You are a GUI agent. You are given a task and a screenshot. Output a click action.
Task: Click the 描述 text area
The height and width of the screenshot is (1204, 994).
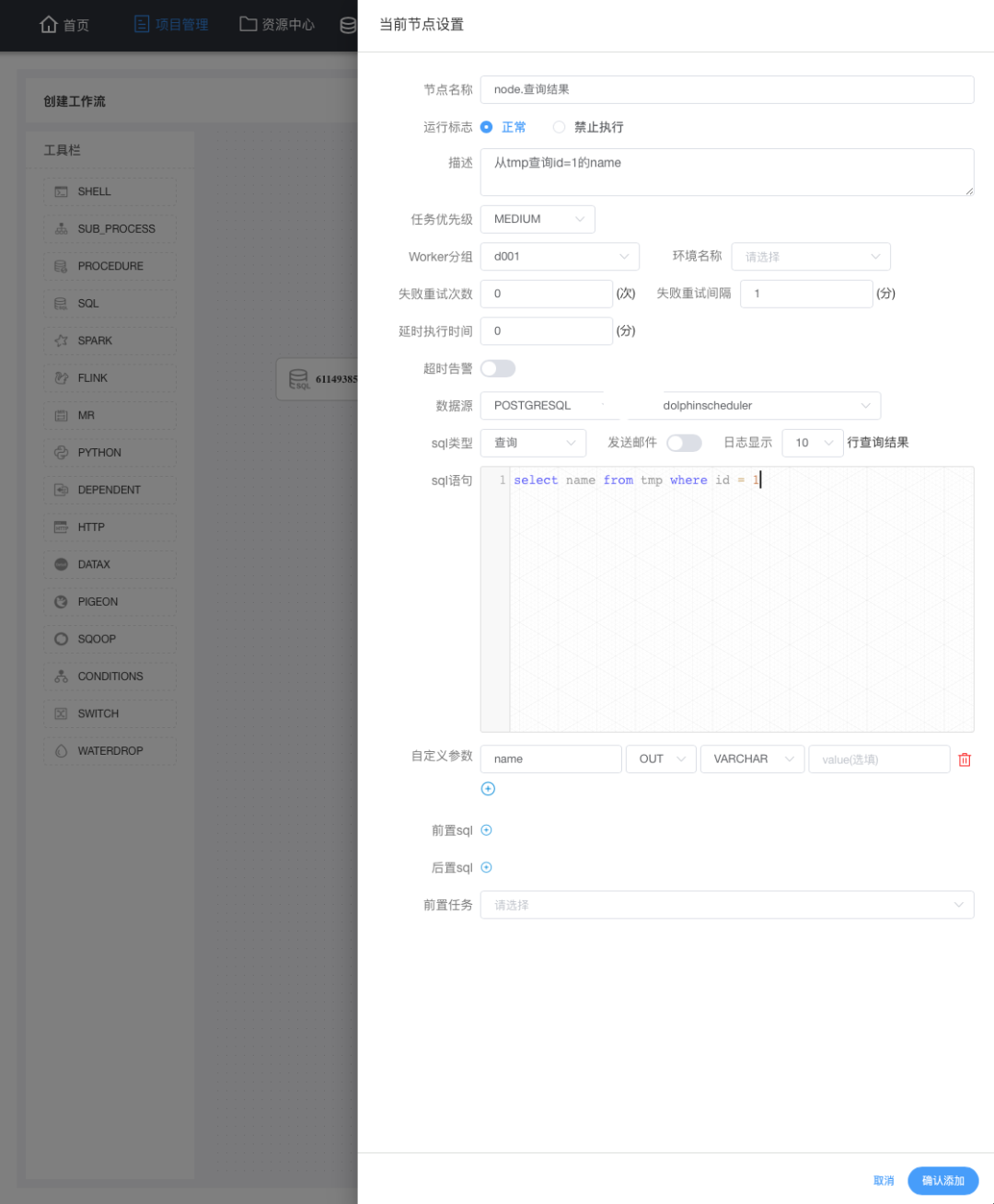tap(727, 172)
